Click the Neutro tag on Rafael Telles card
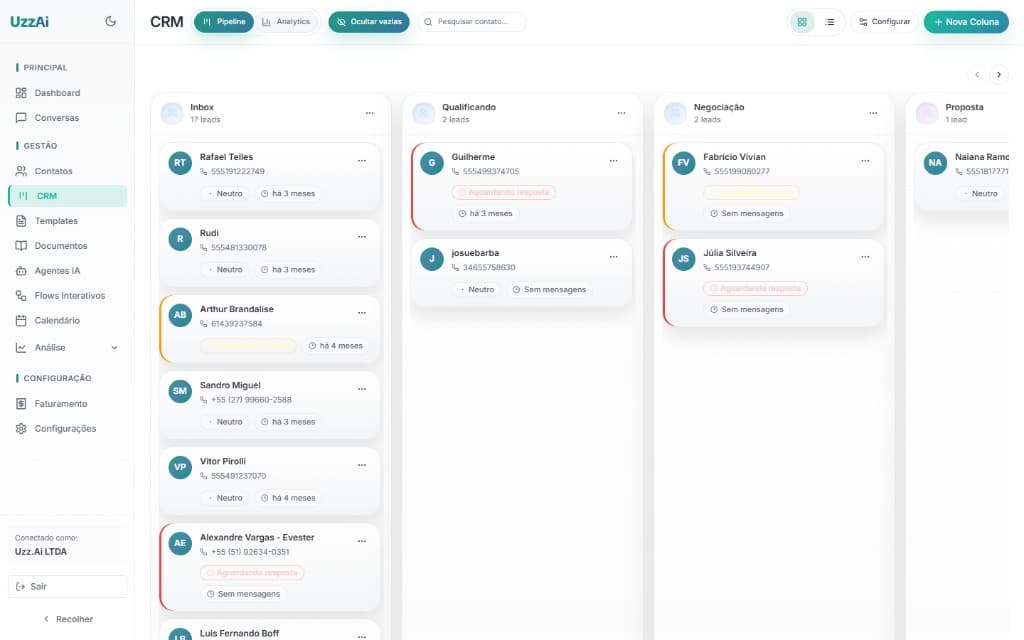 (x=225, y=193)
